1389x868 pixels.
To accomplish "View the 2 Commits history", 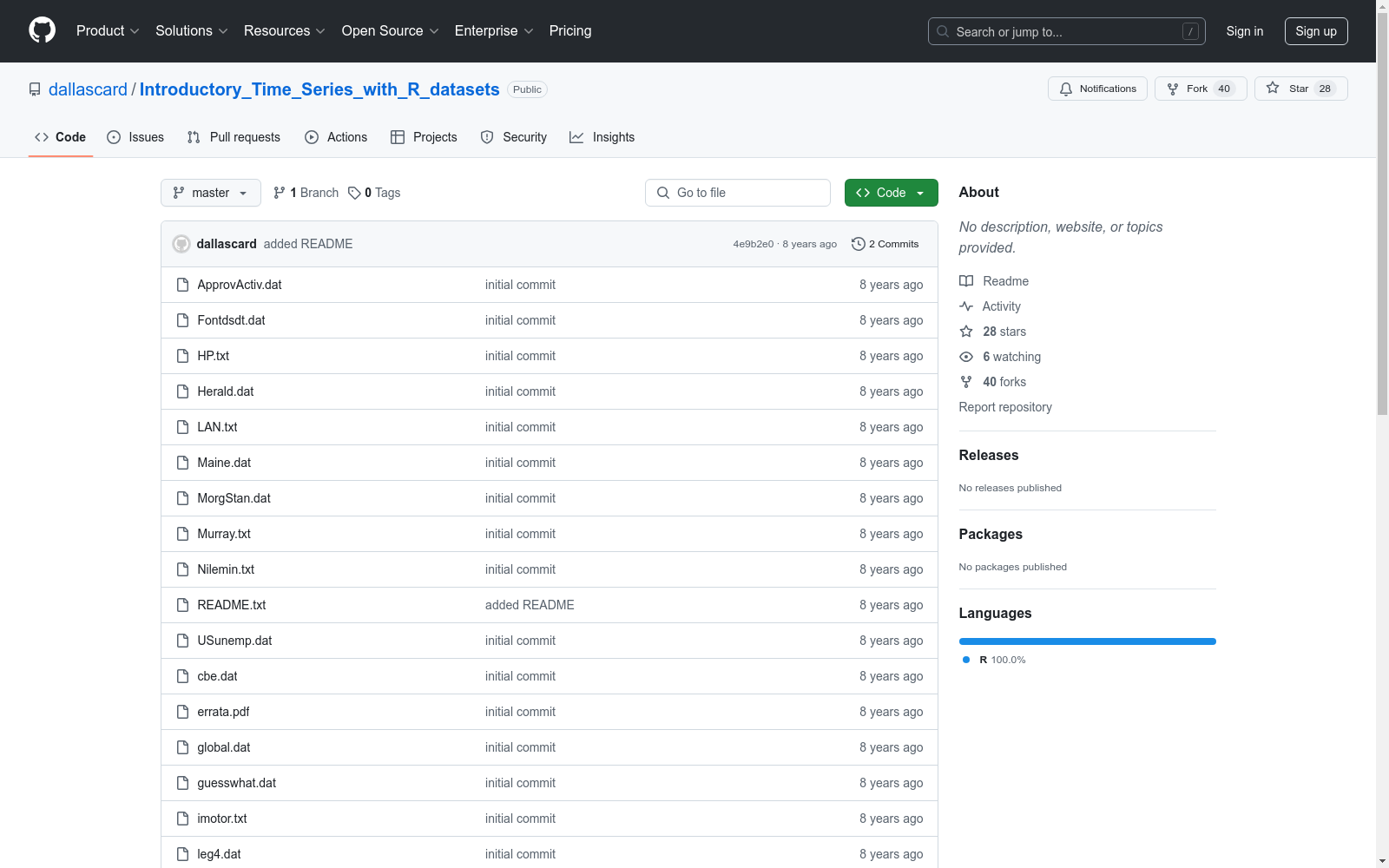I will [x=885, y=244].
